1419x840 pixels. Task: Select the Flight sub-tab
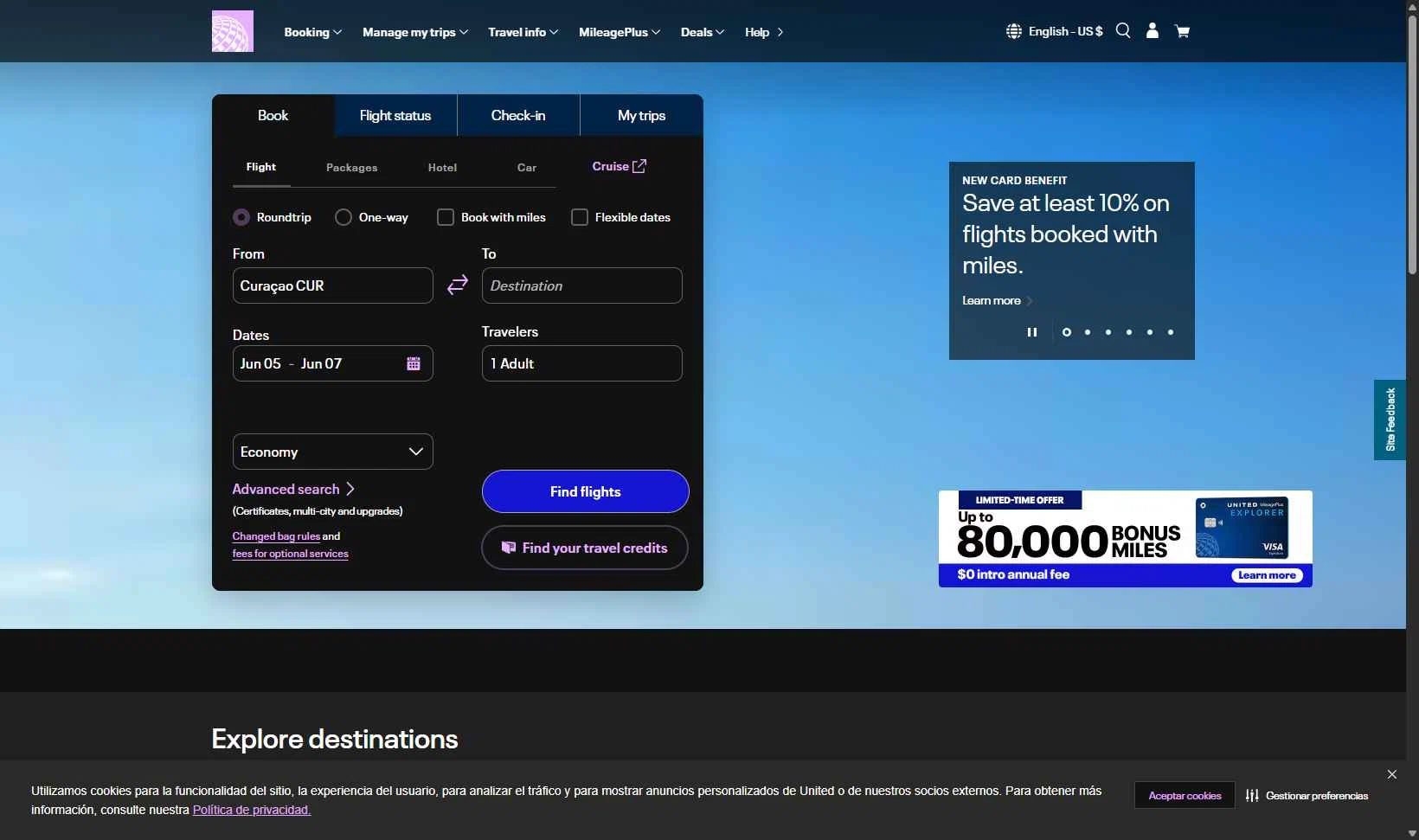click(x=261, y=167)
